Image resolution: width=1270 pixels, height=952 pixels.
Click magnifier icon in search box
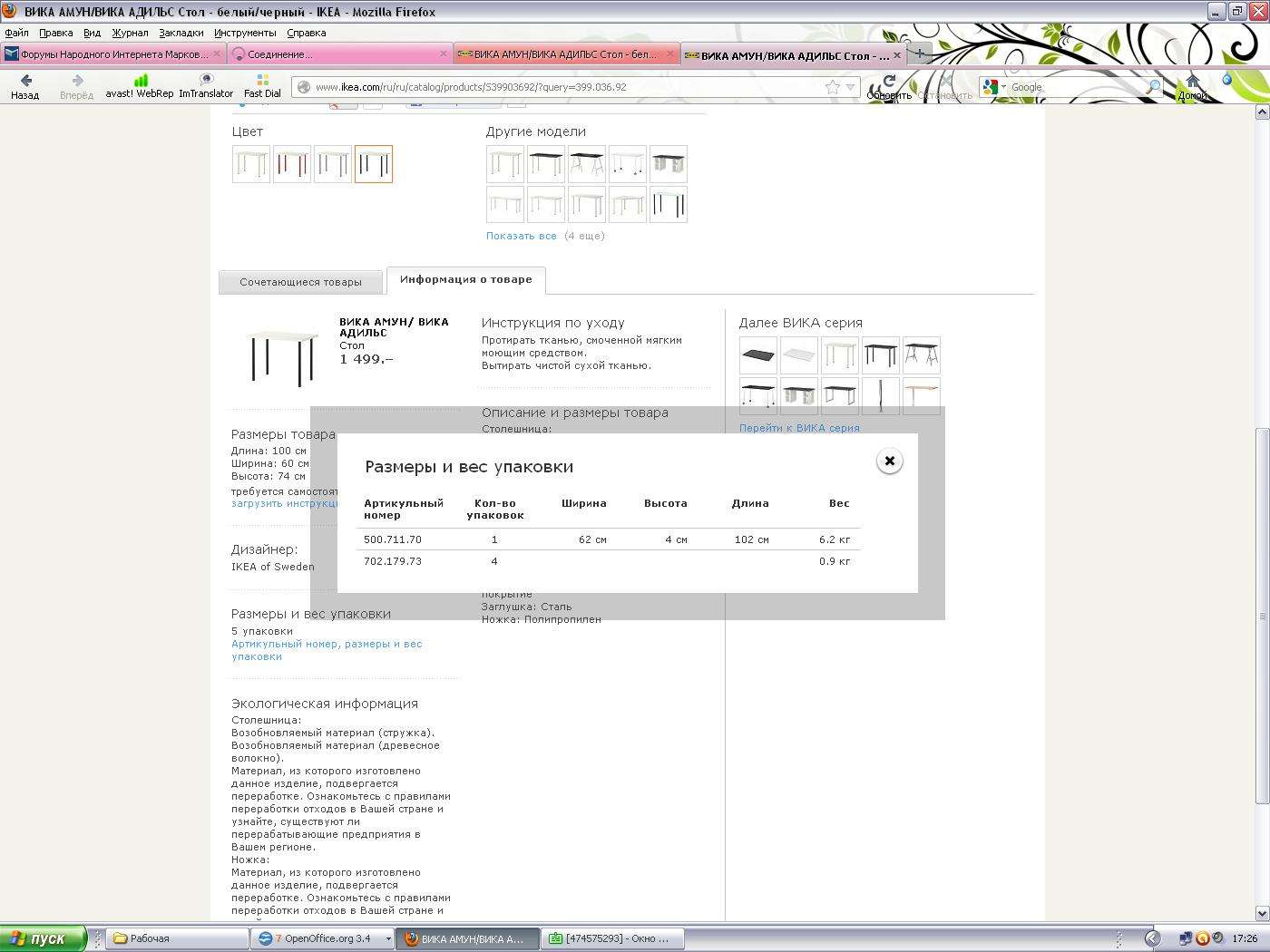tap(1153, 87)
